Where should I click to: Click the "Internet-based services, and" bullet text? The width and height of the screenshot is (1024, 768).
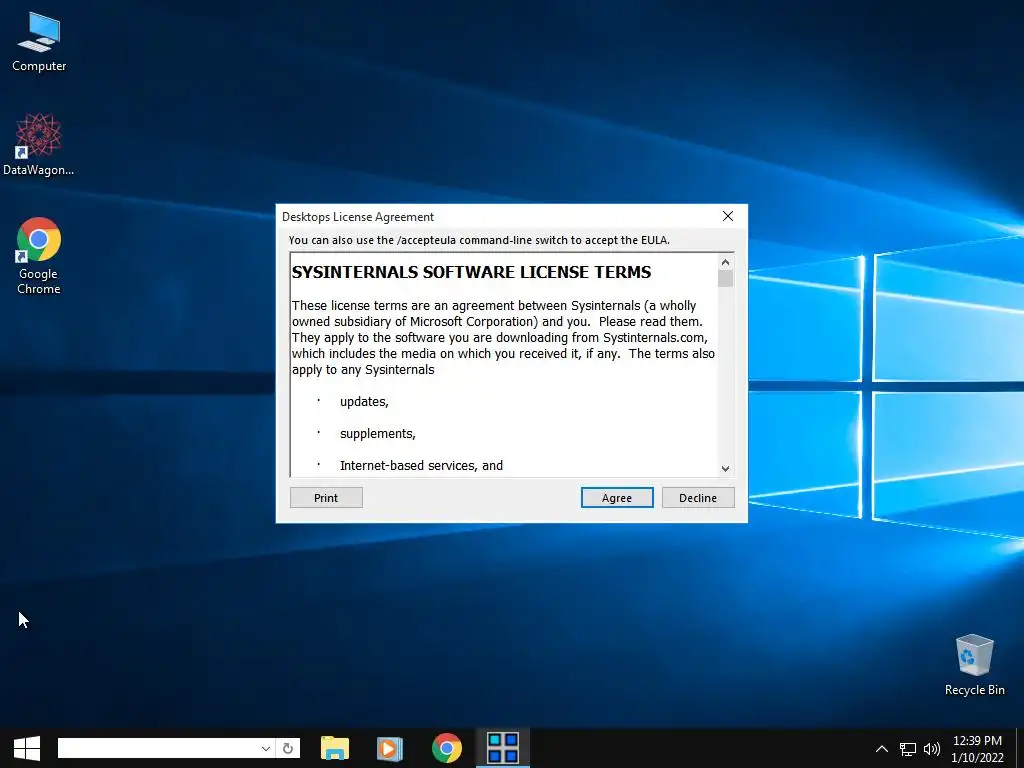(x=421, y=466)
